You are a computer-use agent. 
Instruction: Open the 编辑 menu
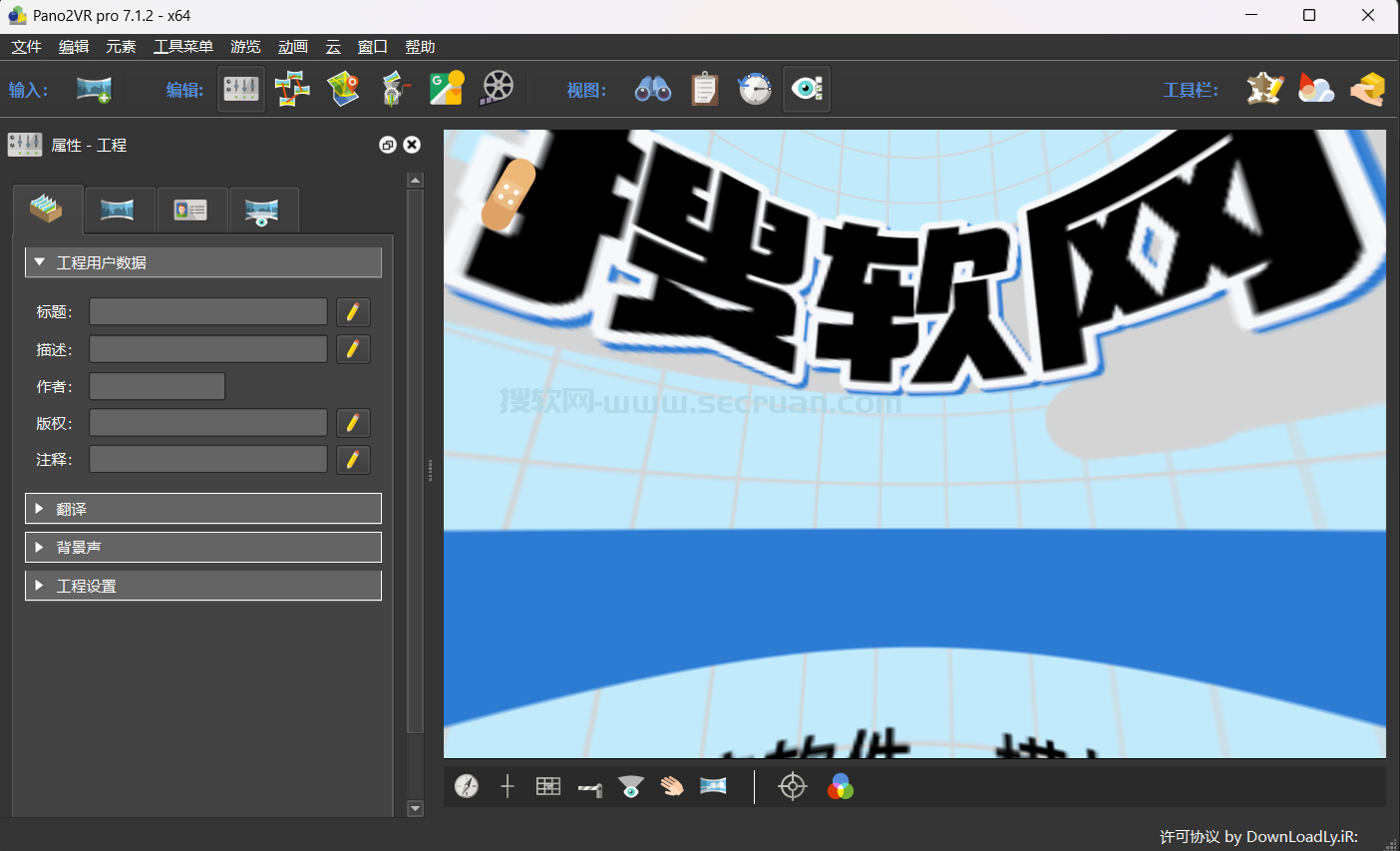(x=74, y=47)
